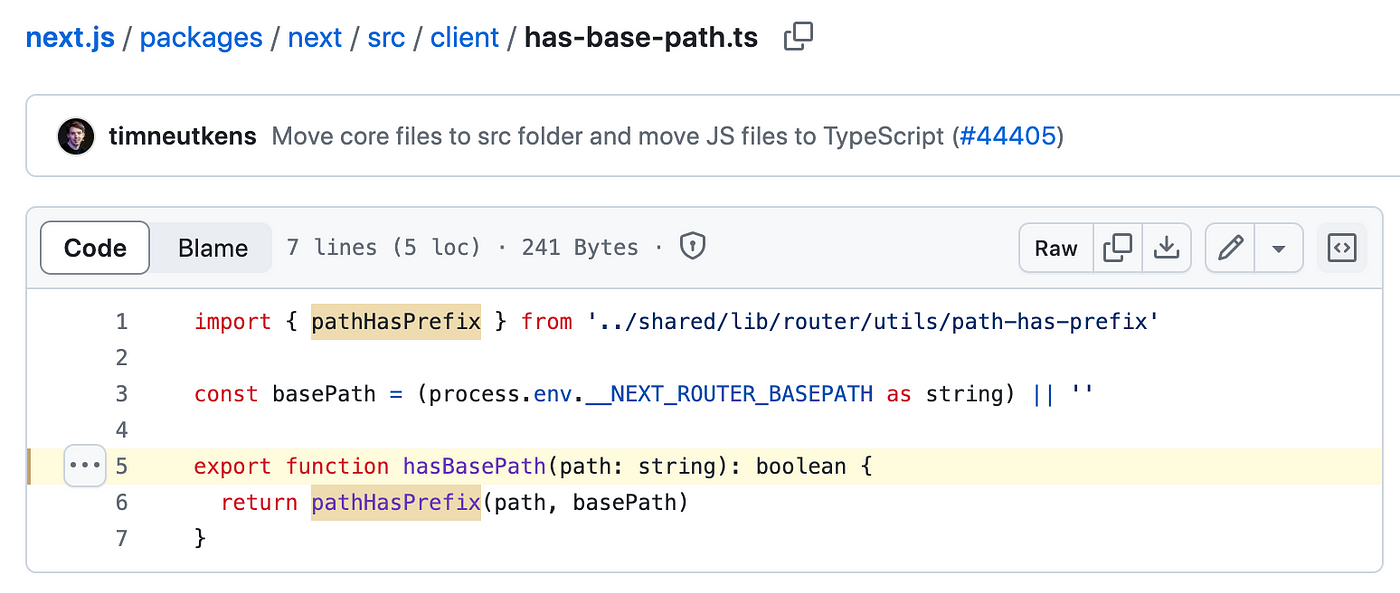The image size is (1400, 593).
Task: Click the '7 lines (5 loc)' file info
Action: point(384,247)
